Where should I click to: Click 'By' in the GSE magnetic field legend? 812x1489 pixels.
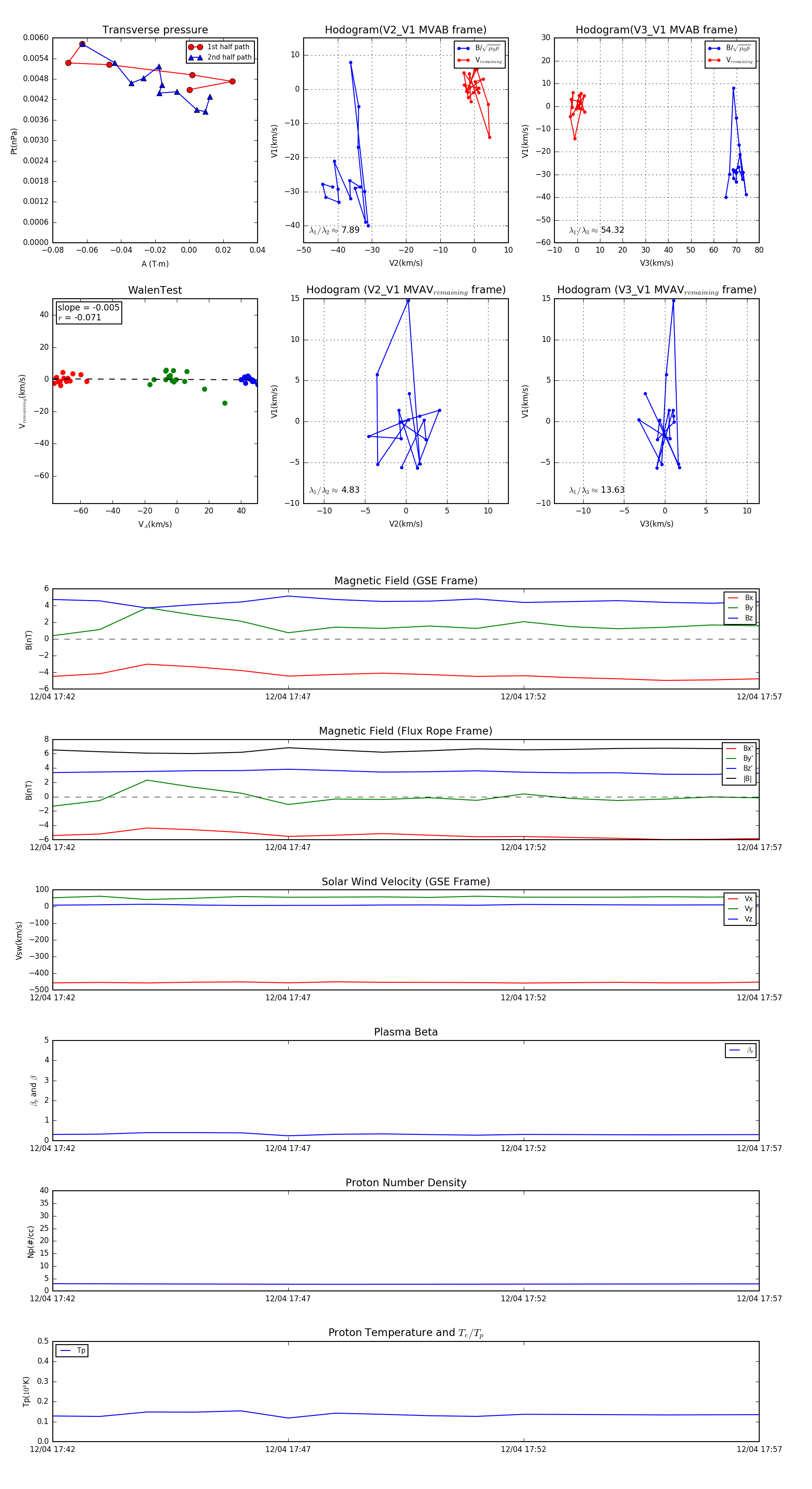point(748,608)
